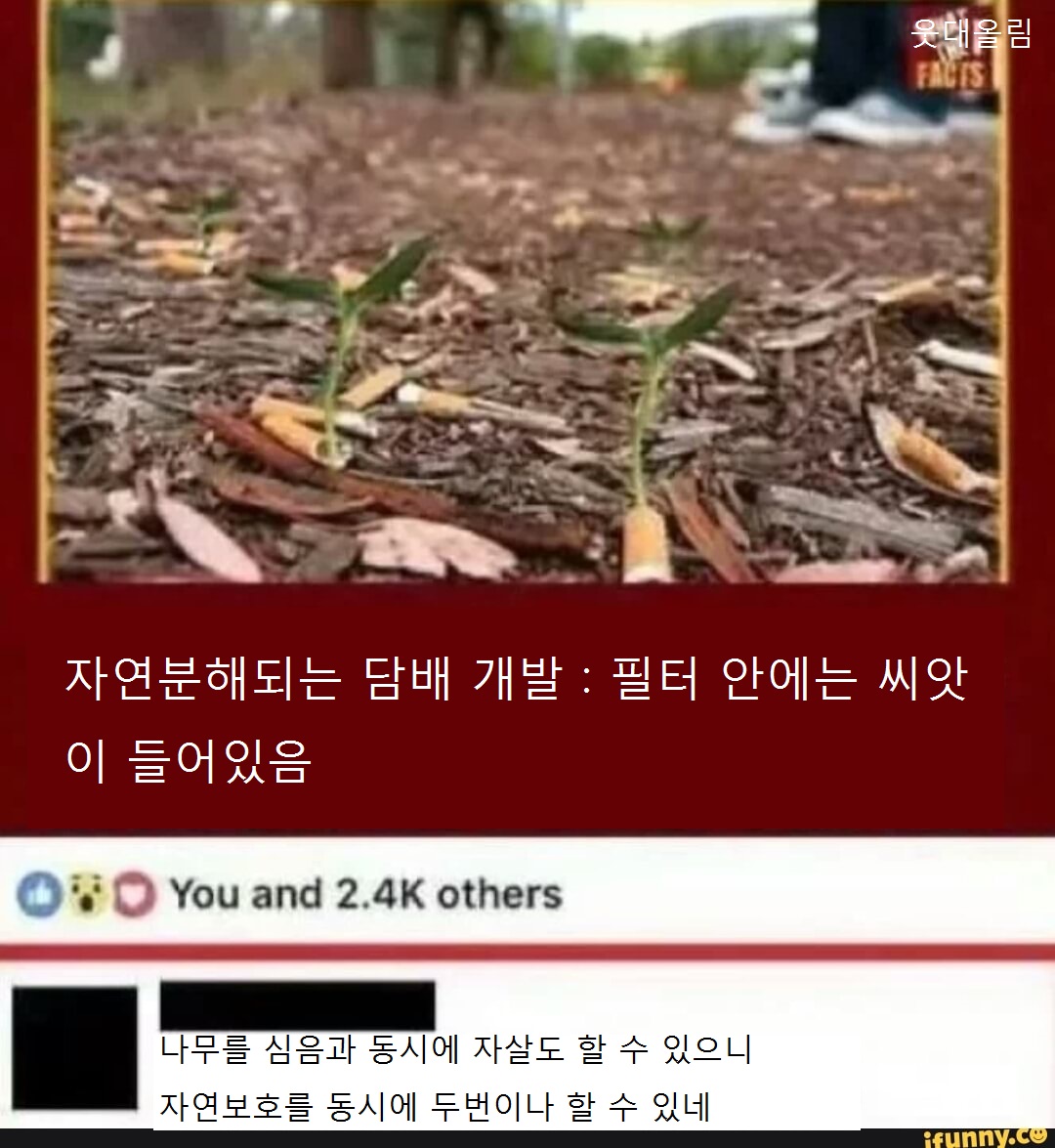Click the cigarette butt at photo bottom
This screenshot has width=1055, height=1148.
pos(646,543)
